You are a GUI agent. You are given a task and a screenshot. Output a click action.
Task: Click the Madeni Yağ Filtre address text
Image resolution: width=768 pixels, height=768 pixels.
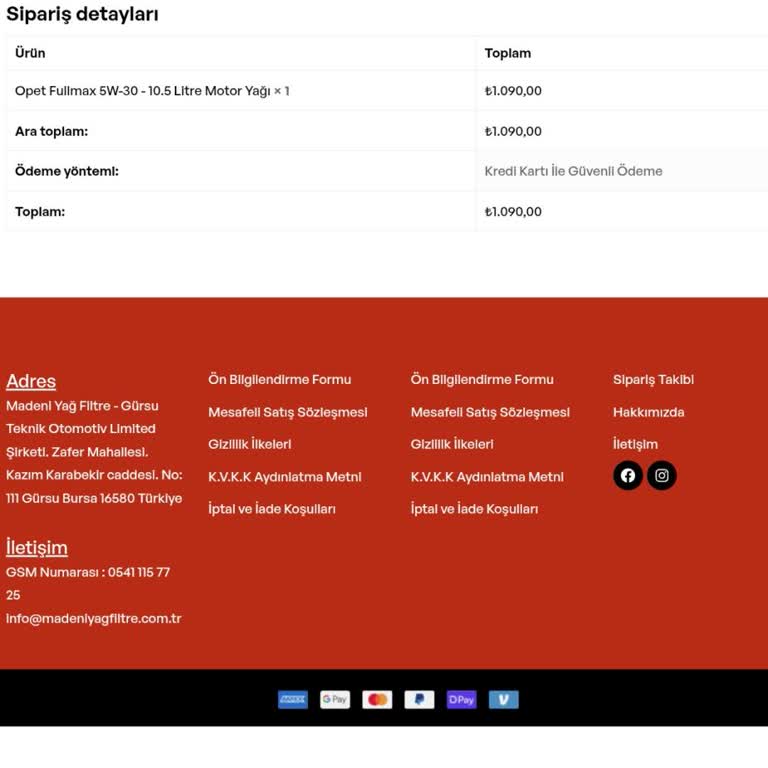pyautogui.click(x=94, y=452)
